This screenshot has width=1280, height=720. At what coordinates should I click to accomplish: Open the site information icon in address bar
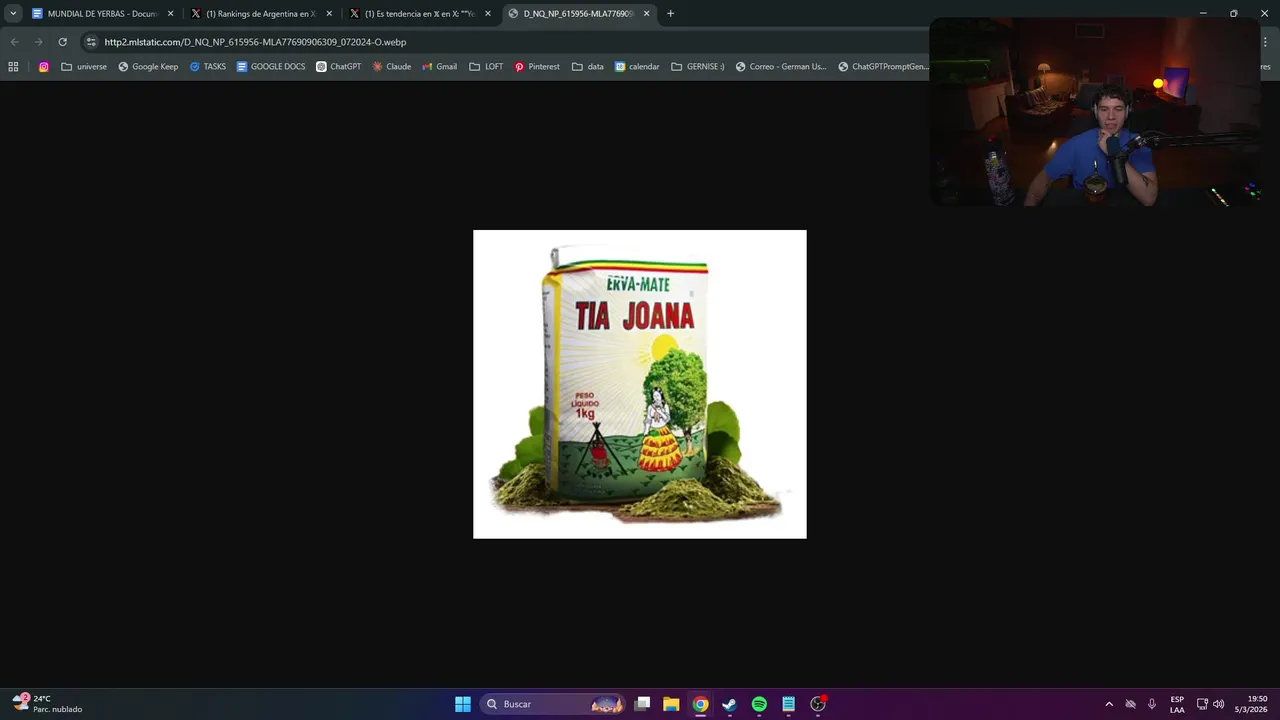point(91,42)
